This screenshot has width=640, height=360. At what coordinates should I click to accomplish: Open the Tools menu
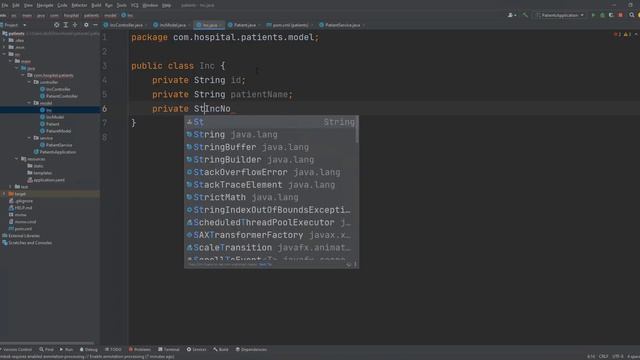coord(122,5)
